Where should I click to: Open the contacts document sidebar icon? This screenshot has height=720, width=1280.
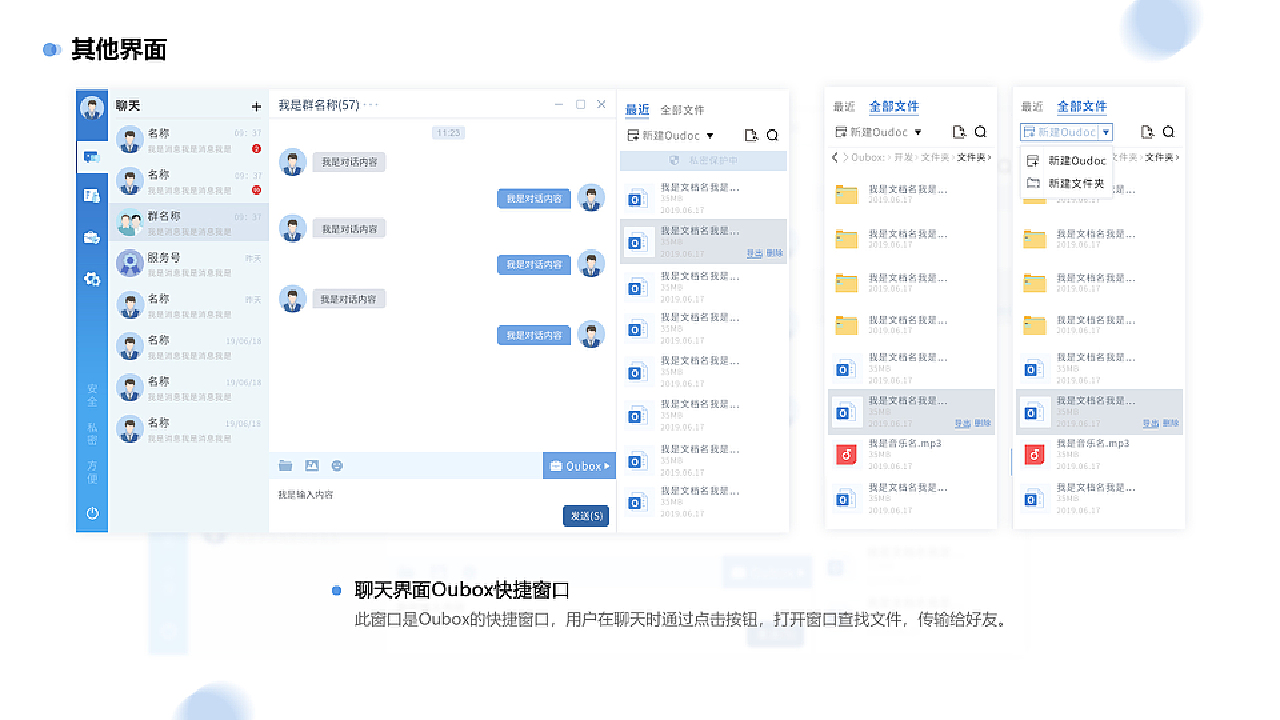click(x=92, y=196)
